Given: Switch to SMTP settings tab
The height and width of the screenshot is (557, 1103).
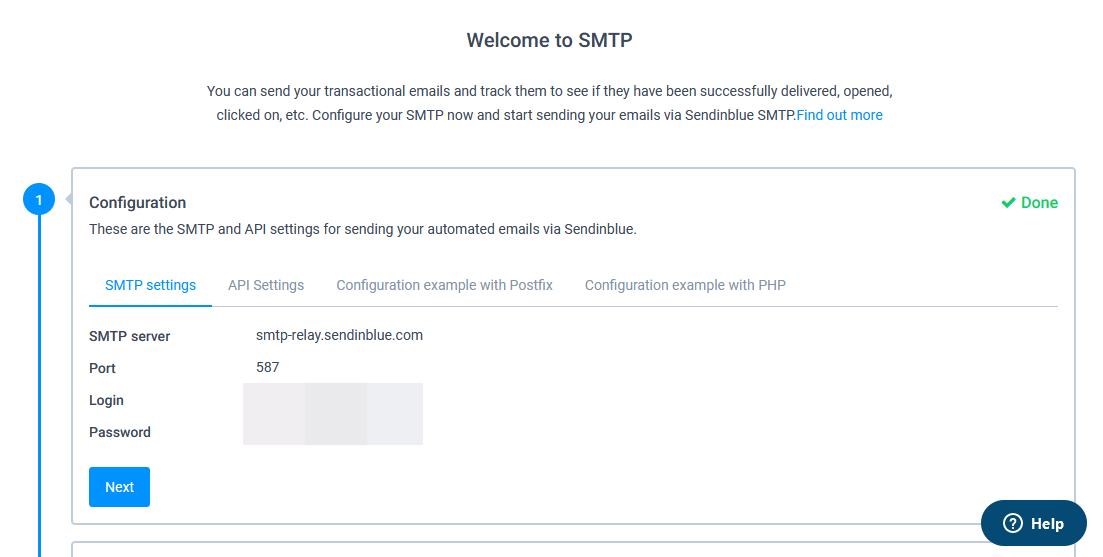Looking at the screenshot, I should pos(151,286).
